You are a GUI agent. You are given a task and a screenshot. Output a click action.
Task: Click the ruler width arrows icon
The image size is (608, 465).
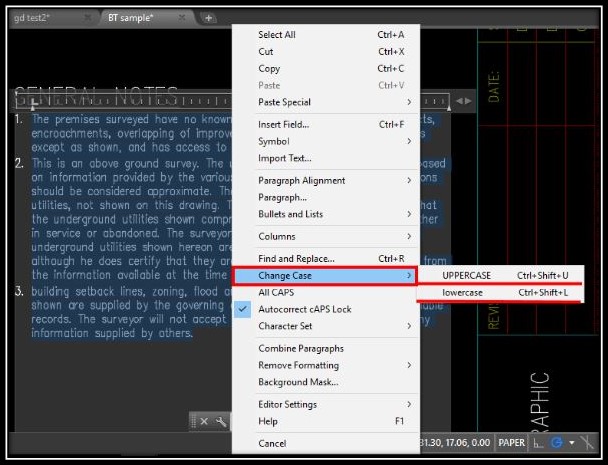click(x=464, y=101)
